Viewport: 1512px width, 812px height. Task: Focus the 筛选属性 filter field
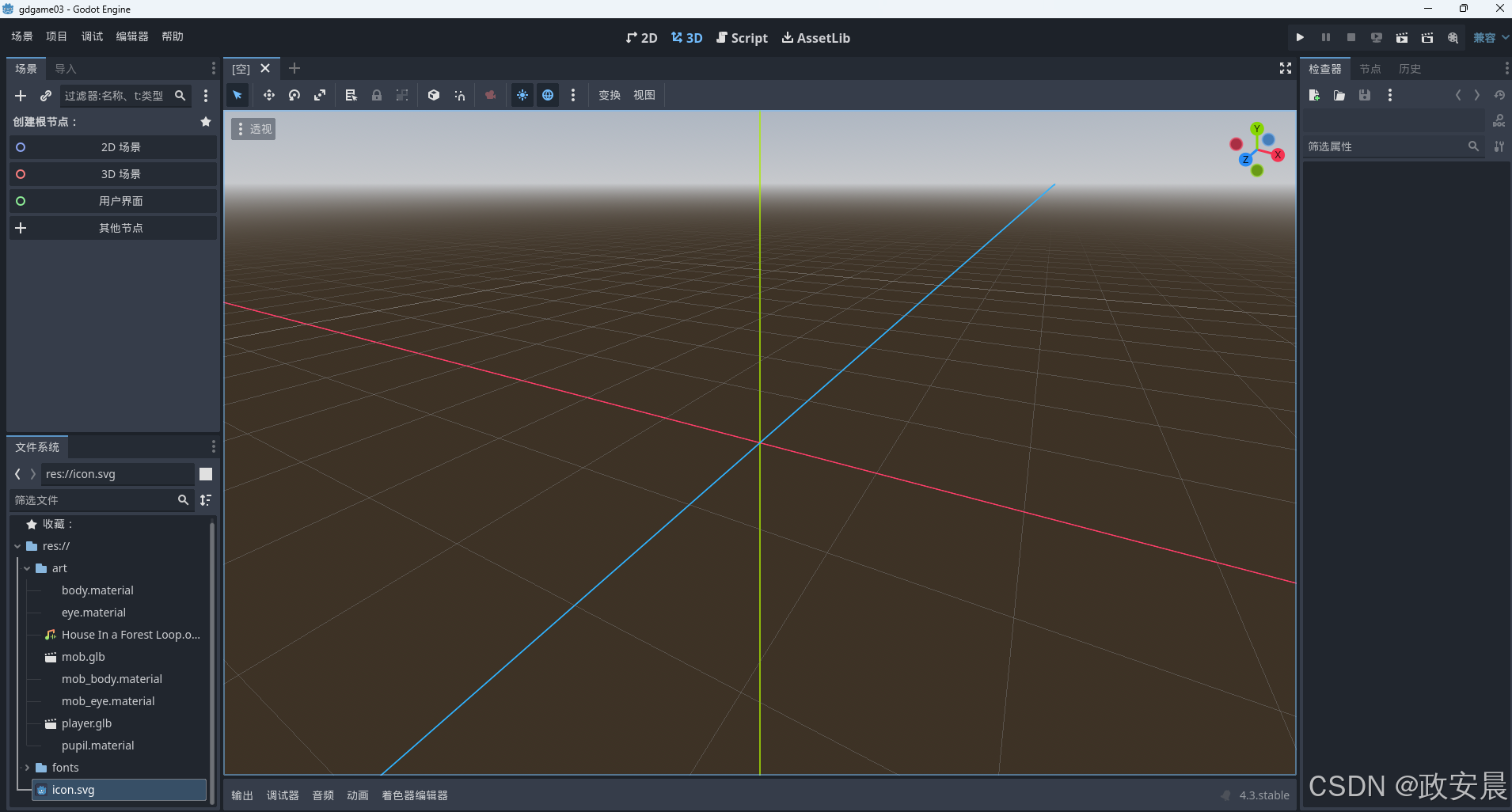1395,146
